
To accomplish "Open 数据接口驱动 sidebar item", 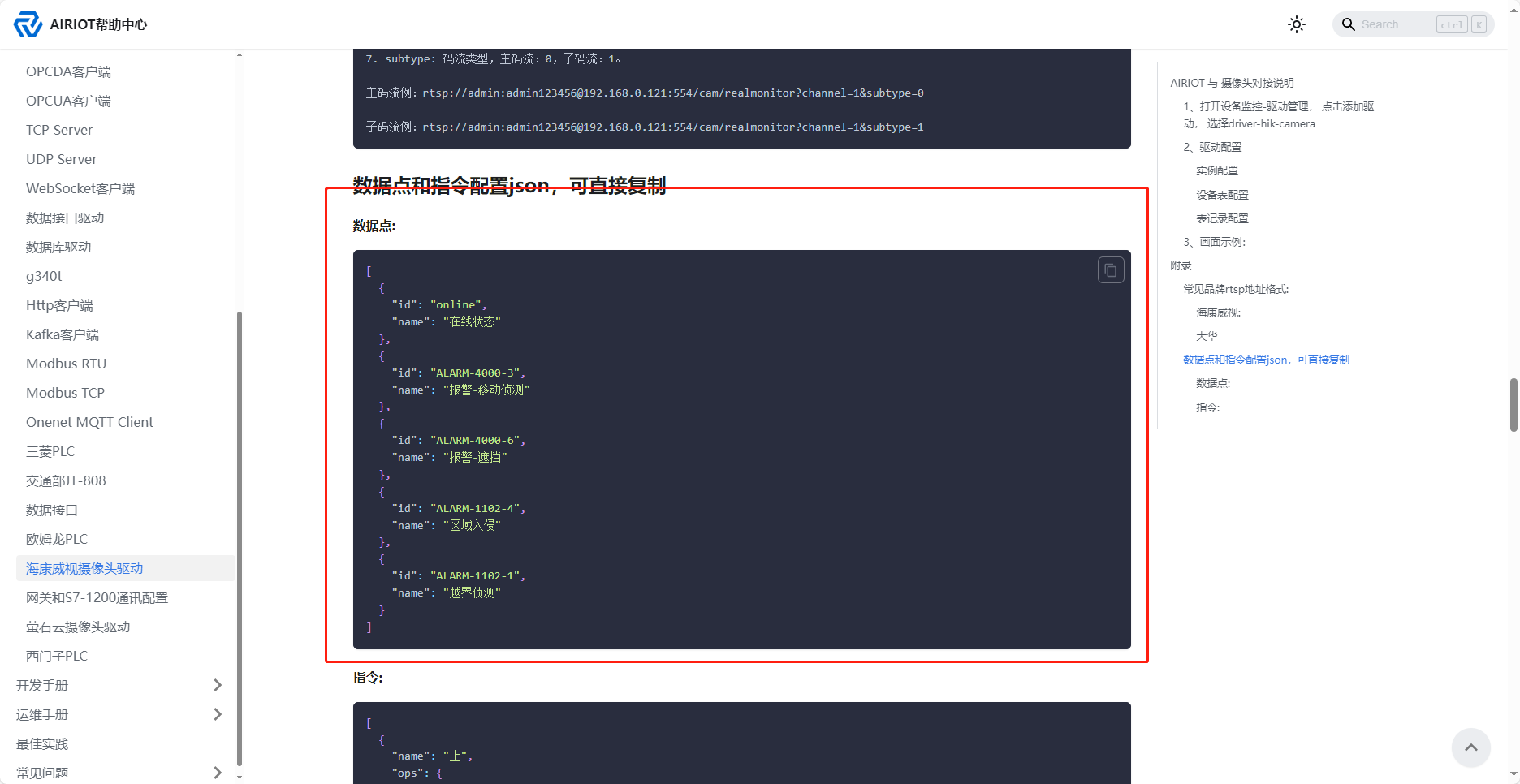I will coord(65,218).
